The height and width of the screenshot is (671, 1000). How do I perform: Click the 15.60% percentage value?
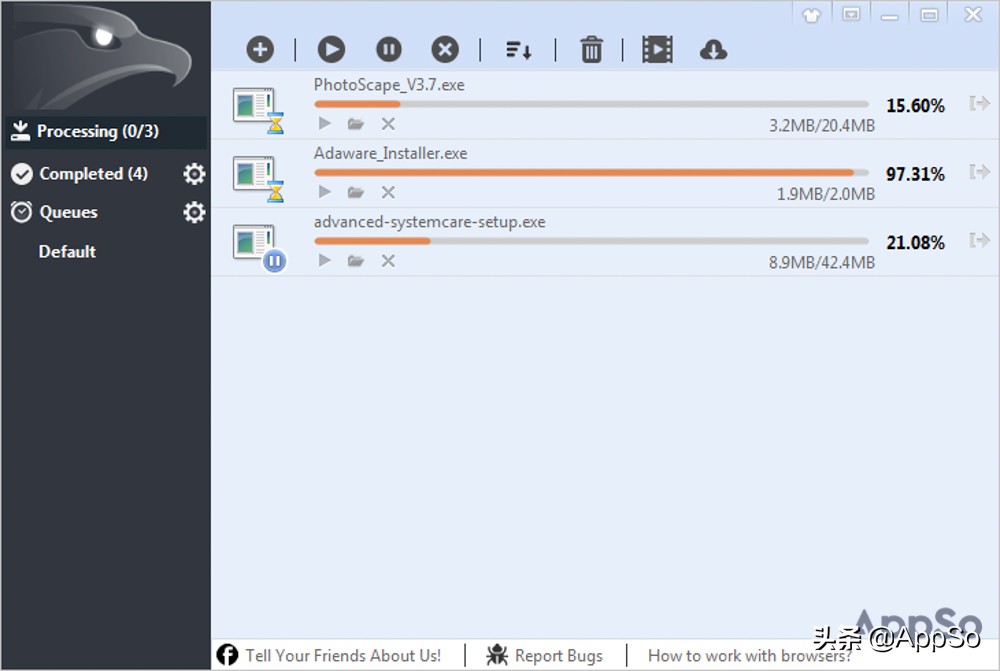pos(915,105)
